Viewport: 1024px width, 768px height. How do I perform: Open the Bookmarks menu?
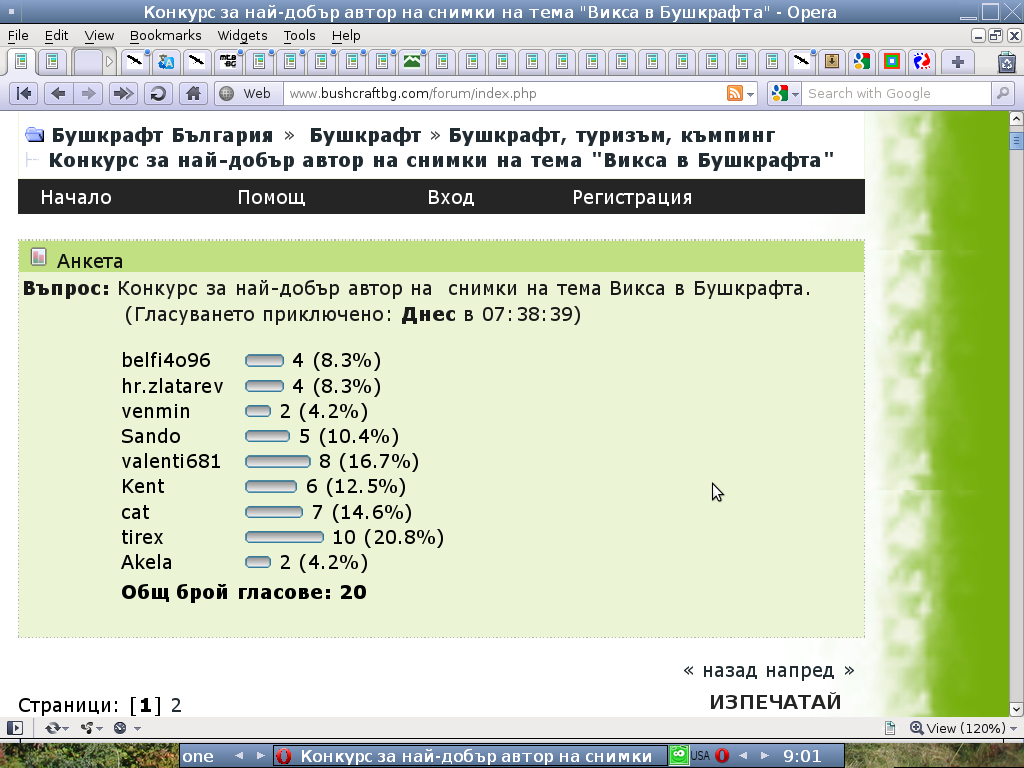(165, 35)
